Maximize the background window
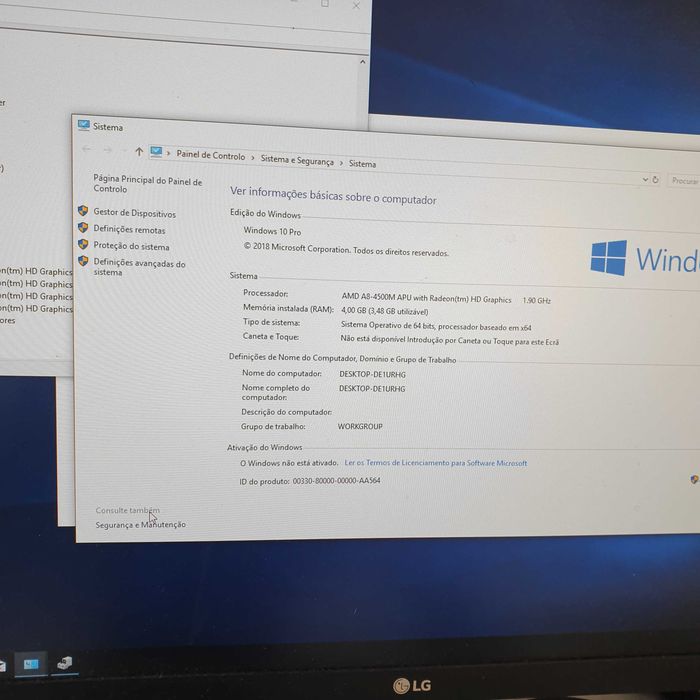This screenshot has height=700, width=700. click(325, 4)
